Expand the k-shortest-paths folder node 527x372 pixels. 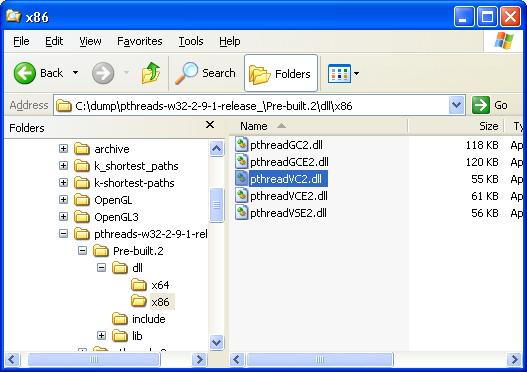pyautogui.click(x=63, y=182)
